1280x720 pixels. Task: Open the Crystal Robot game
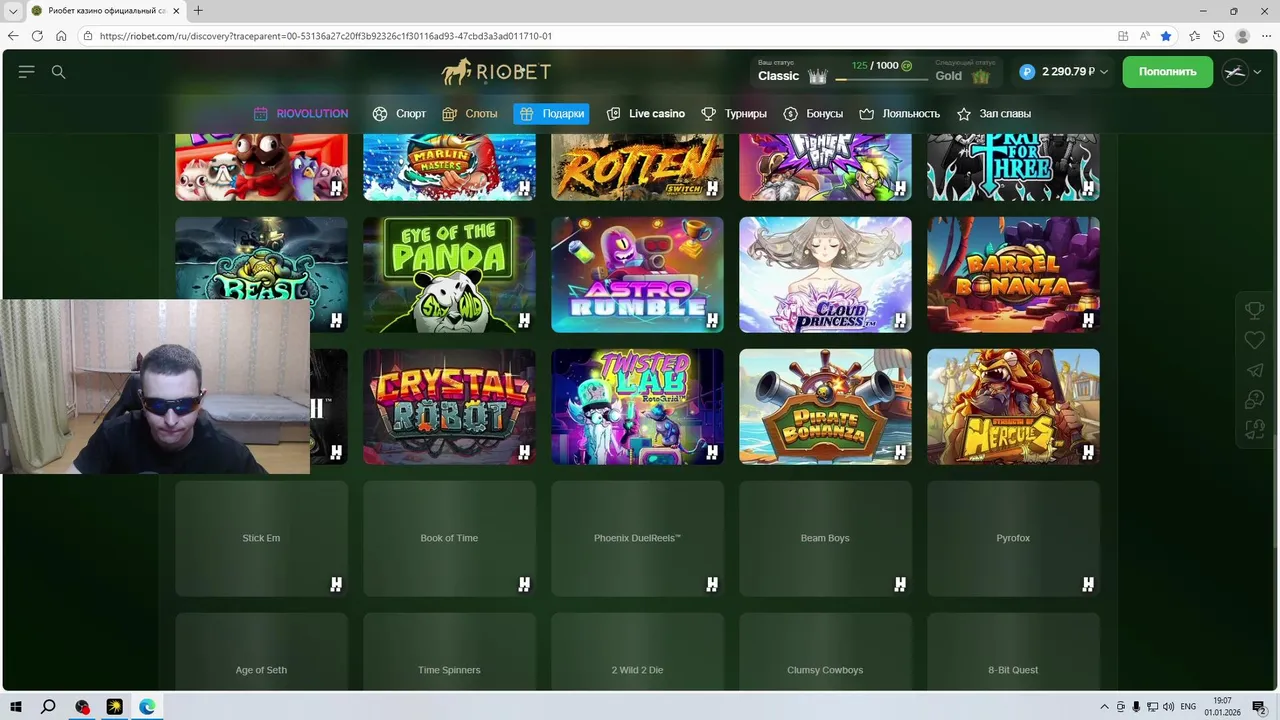click(449, 406)
